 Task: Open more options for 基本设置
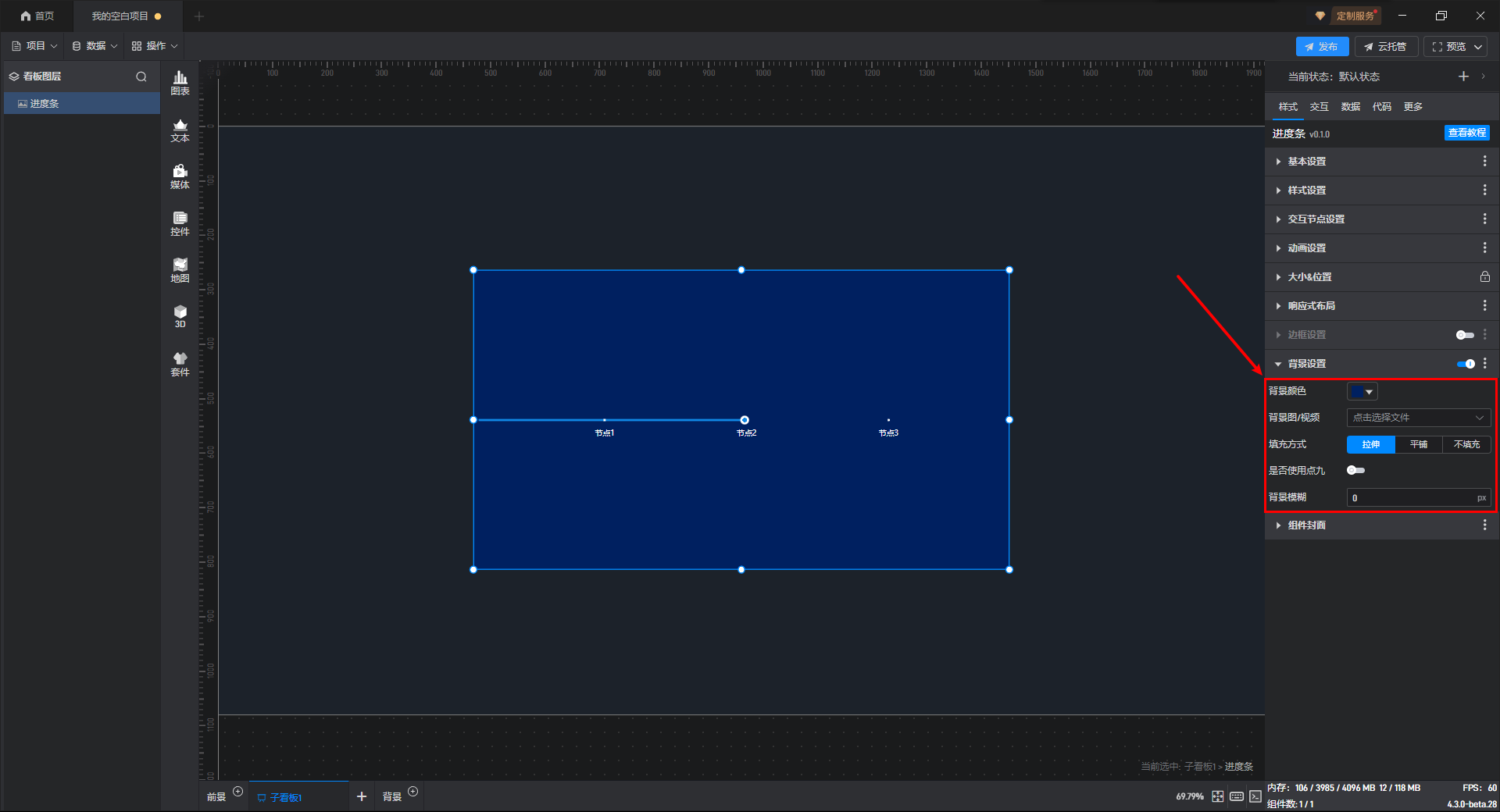tap(1484, 161)
